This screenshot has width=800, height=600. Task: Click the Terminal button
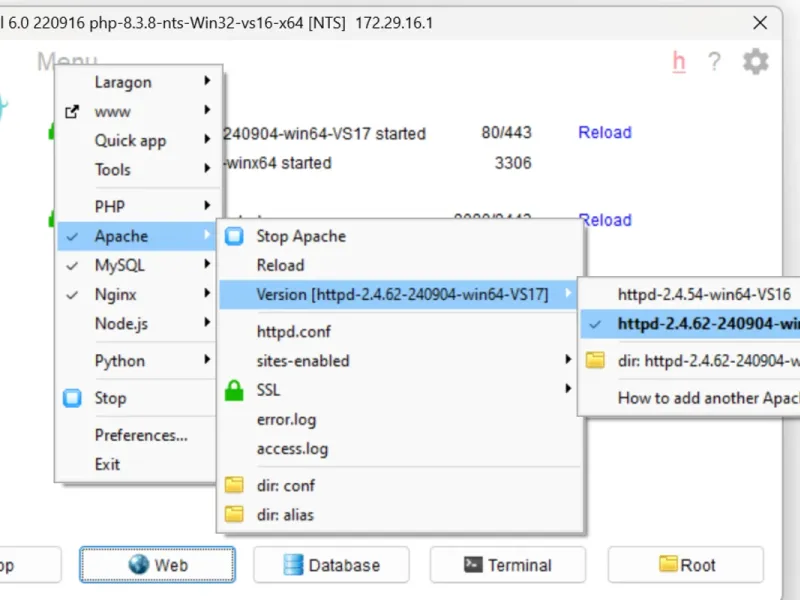pyautogui.click(x=508, y=565)
